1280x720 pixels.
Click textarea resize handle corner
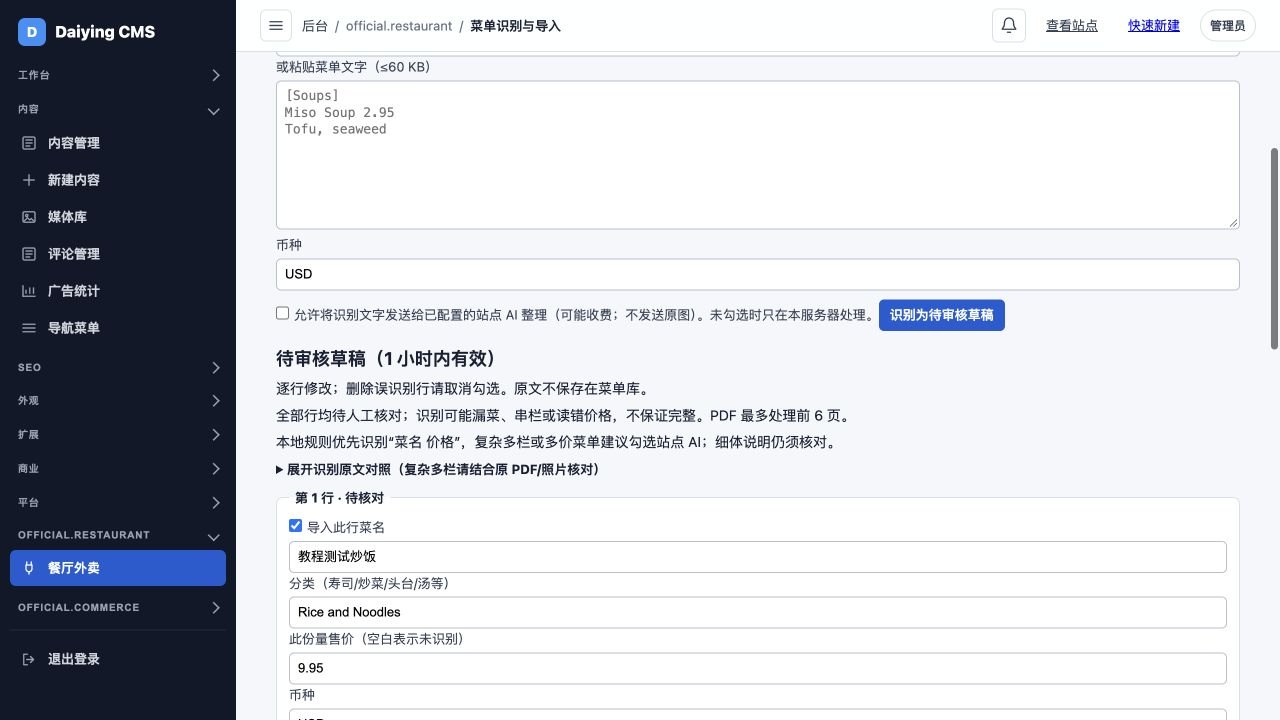(1233, 222)
